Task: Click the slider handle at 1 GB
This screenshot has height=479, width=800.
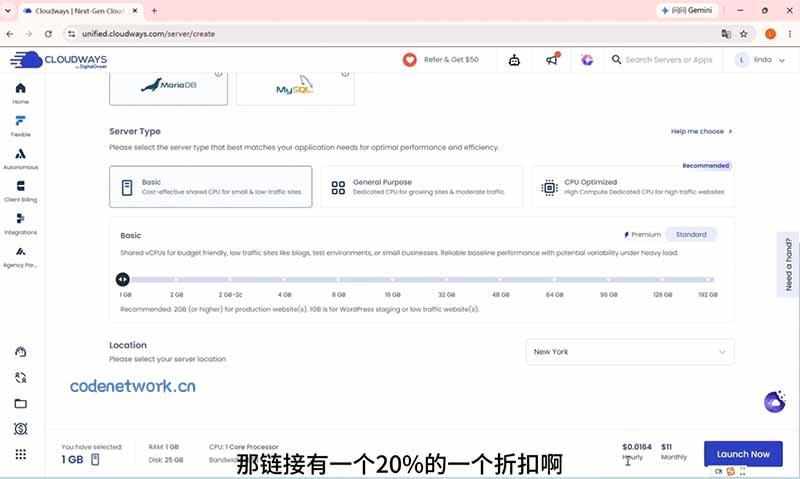Action: coord(122,280)
